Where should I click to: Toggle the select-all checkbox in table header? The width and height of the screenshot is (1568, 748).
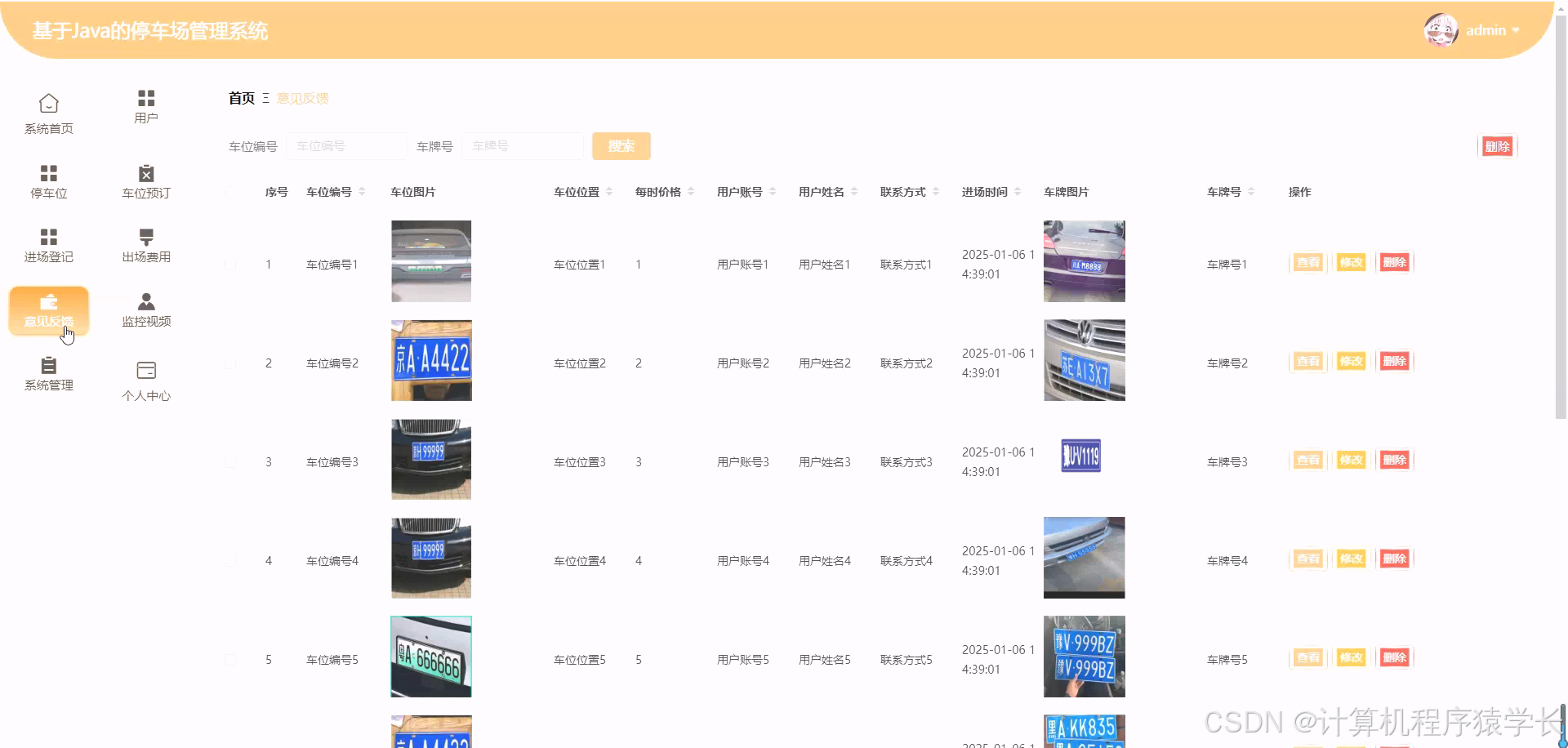pyautogui.click(x=230, y=191)
